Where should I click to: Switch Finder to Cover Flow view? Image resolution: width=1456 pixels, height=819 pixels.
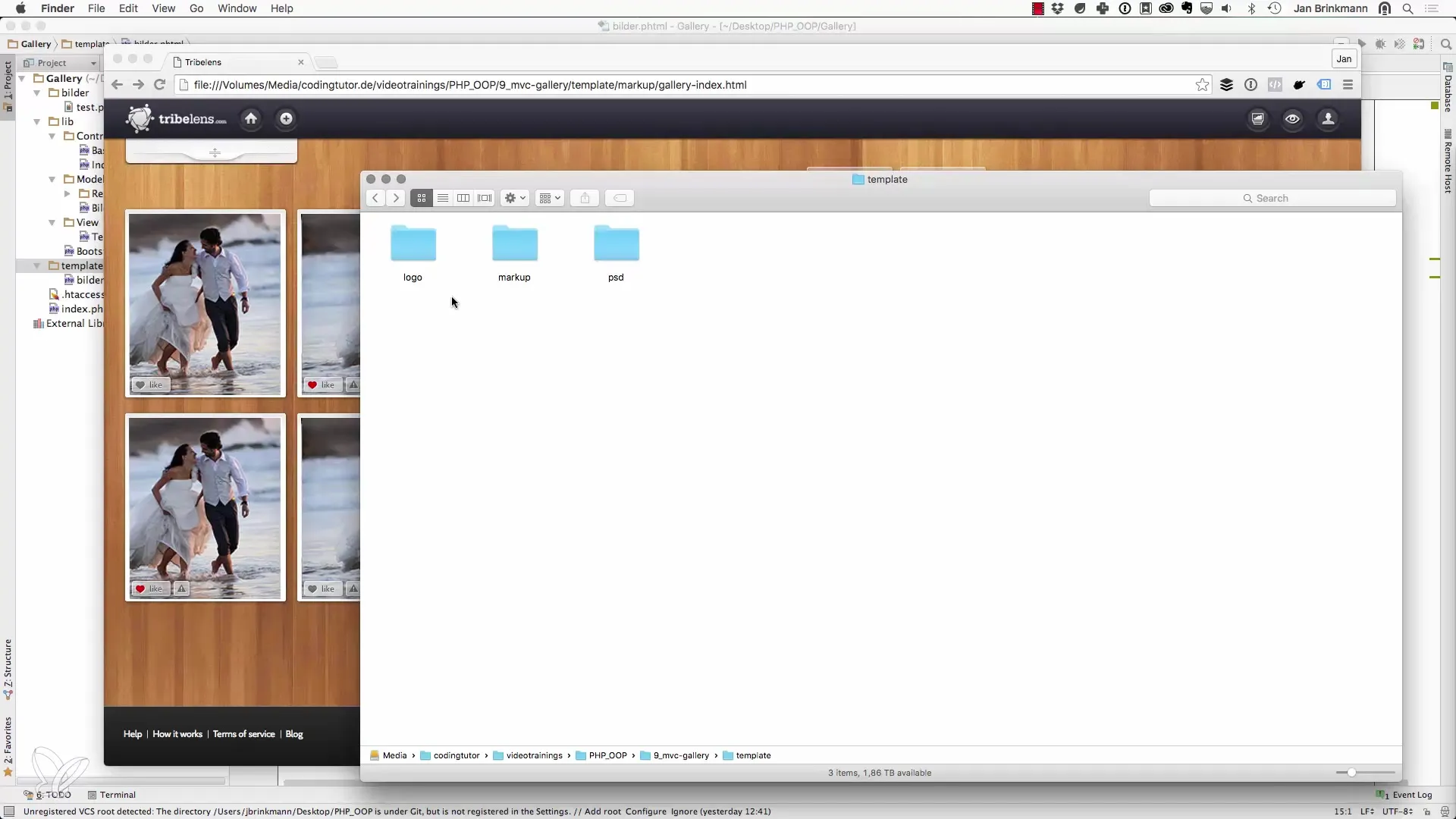[485, 198]
